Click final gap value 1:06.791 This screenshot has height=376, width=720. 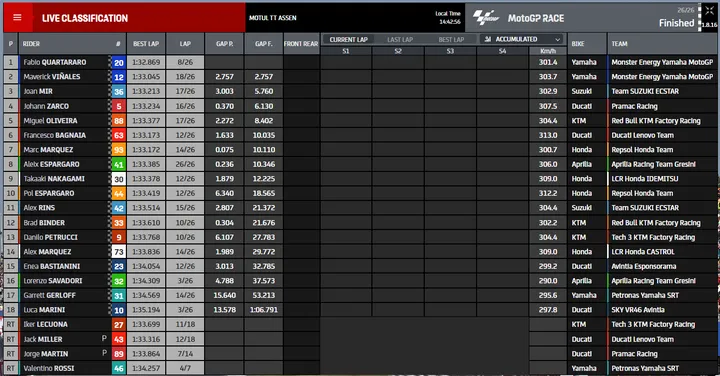[x=264, y=310]
